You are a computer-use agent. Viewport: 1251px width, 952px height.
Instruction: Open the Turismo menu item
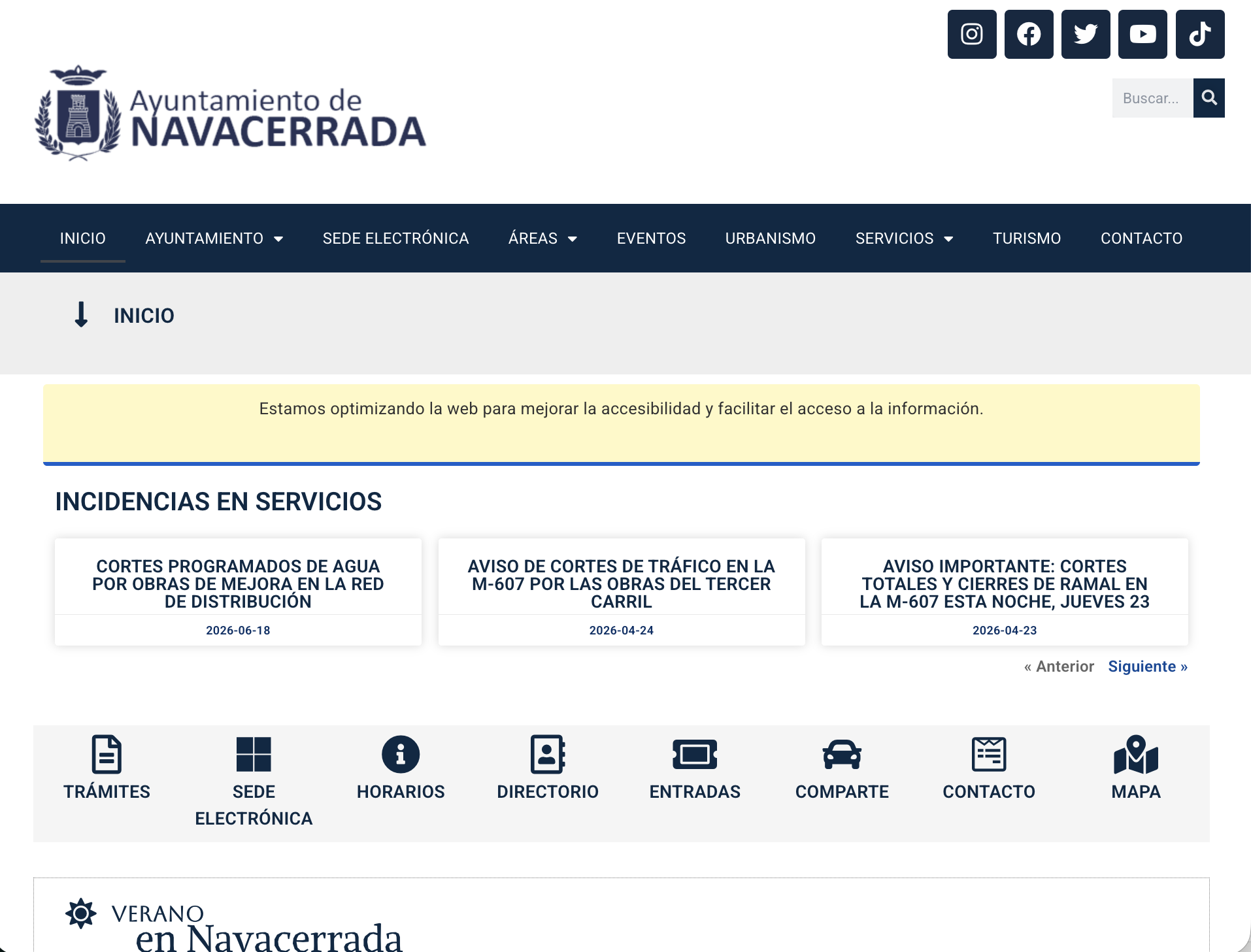[x=1027, y=238]
